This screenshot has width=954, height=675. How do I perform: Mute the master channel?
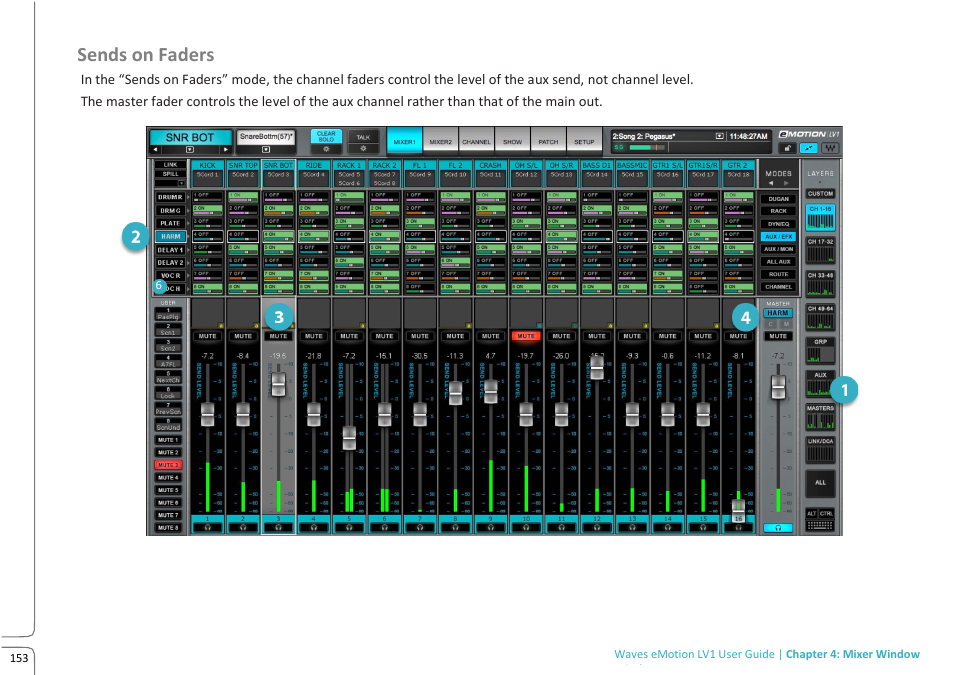[x=778, y=336]
